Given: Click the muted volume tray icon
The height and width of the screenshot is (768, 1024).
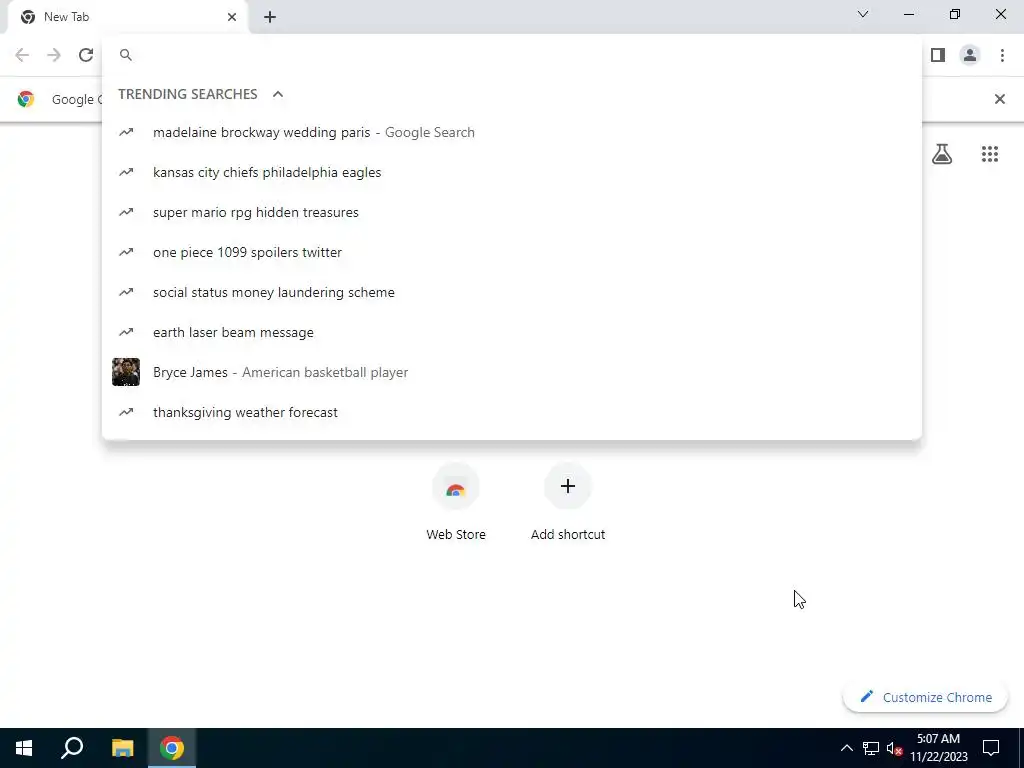Looking at the screenshot, I should point(894,748).
